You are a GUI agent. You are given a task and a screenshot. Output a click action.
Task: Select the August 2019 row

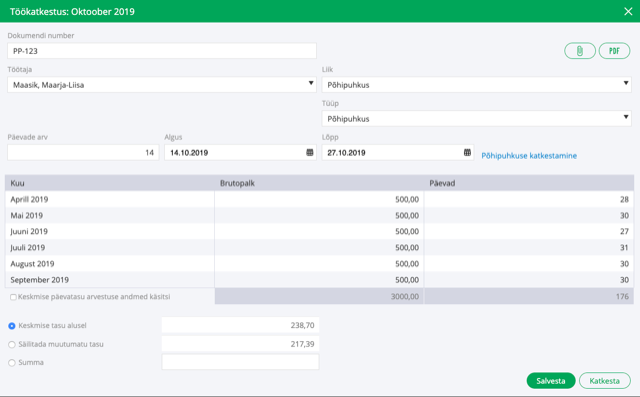coord(319,264)
